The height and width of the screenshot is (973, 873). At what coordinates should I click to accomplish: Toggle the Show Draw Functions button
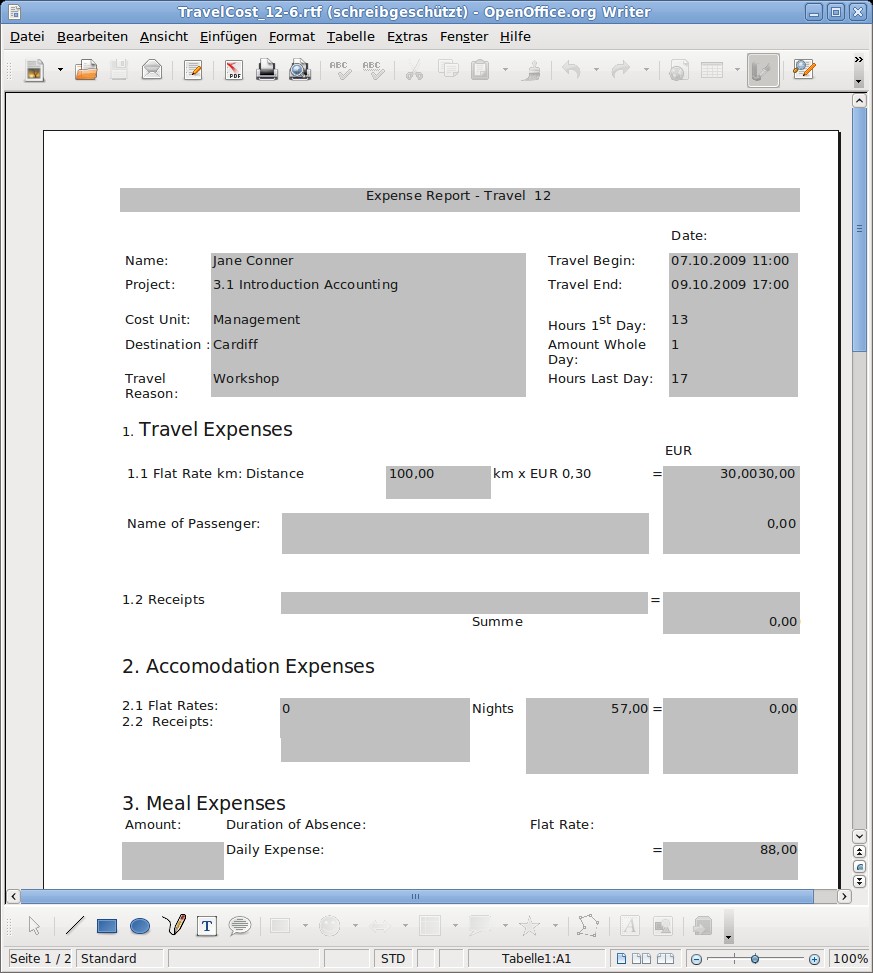(x=763, y=70)
